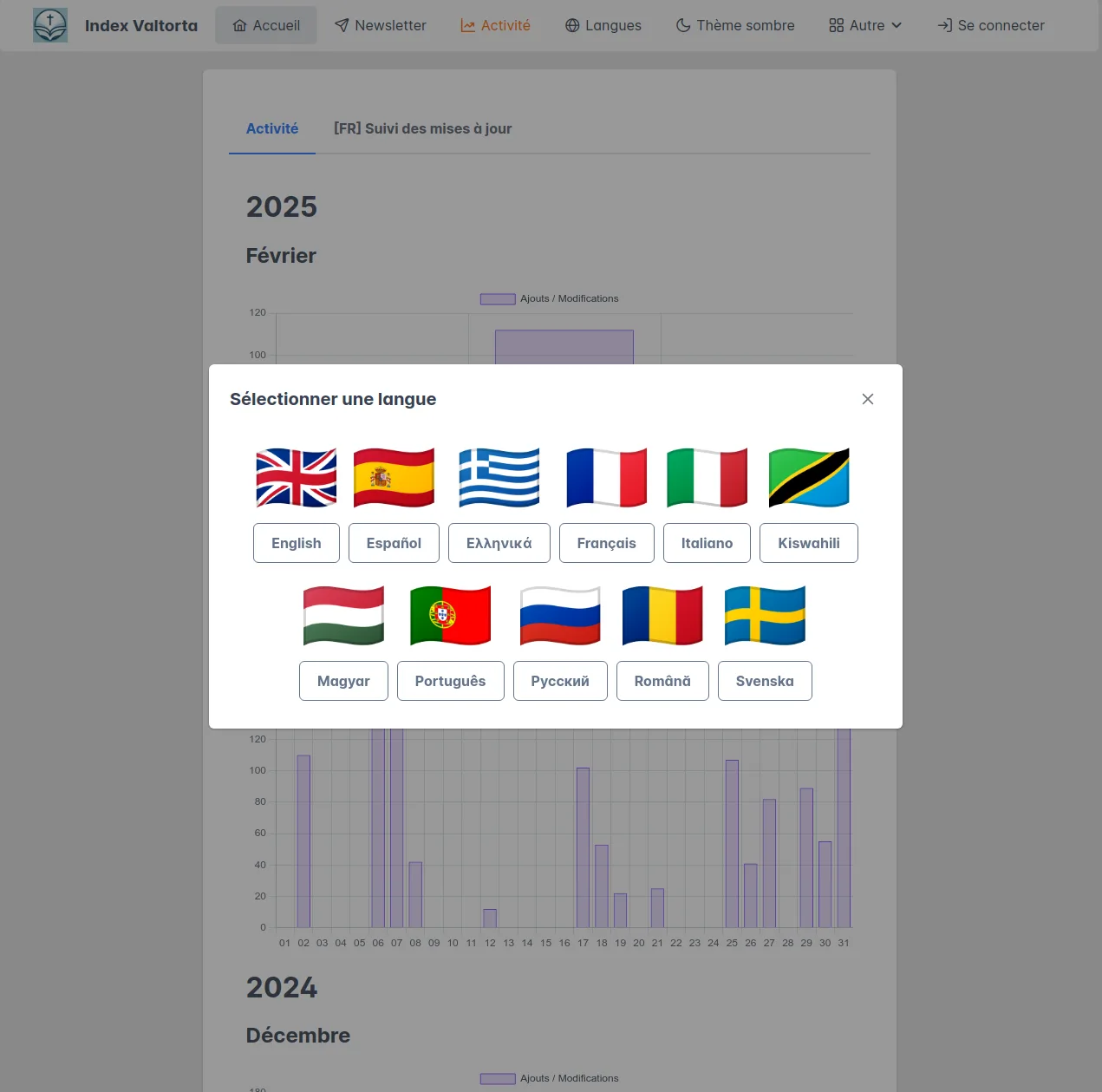This screenshot has height=1092, width=1102.
Task: Select the Activité tab
Action: [x=272, y=128]
